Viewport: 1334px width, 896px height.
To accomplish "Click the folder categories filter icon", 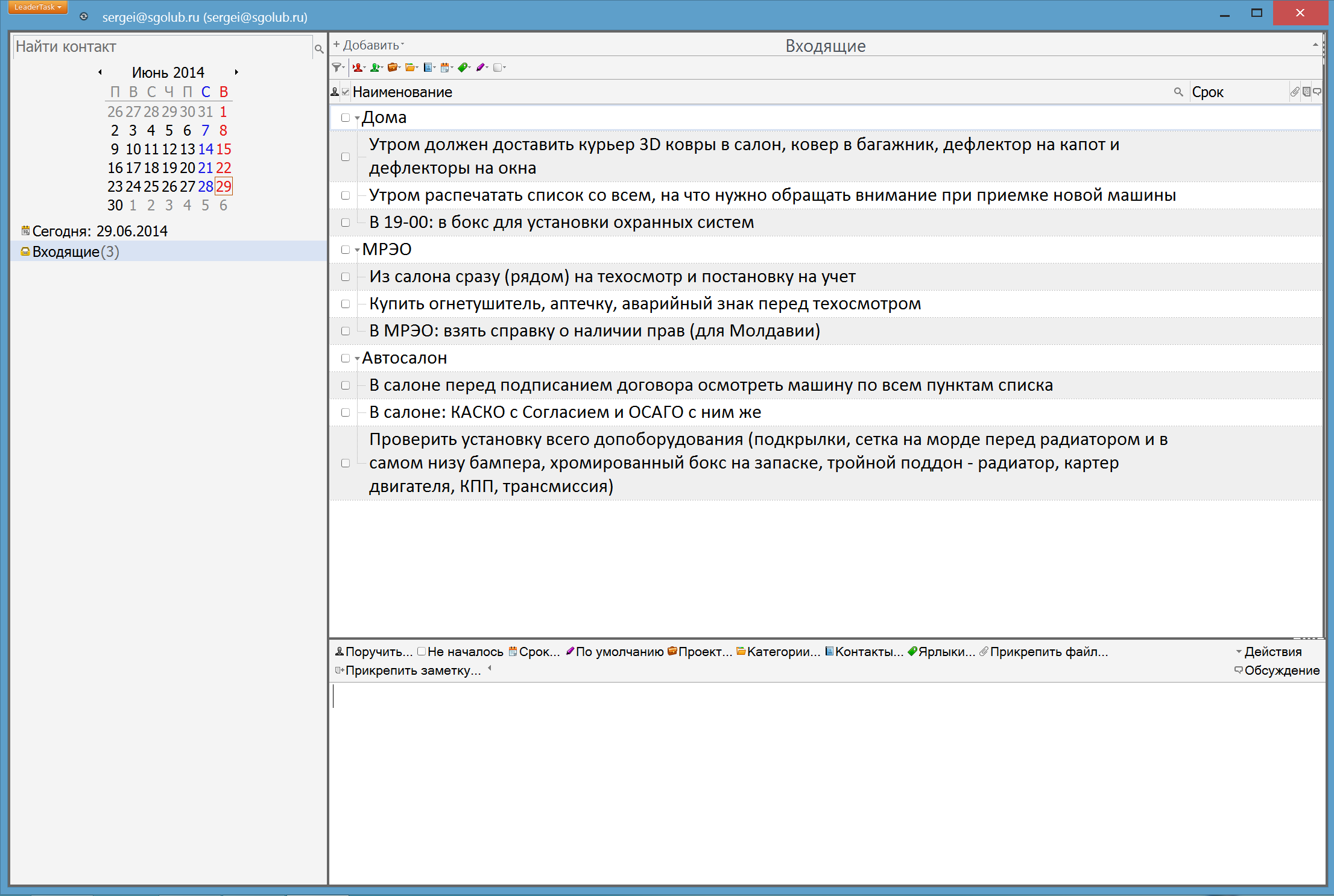I will (410, 68).
